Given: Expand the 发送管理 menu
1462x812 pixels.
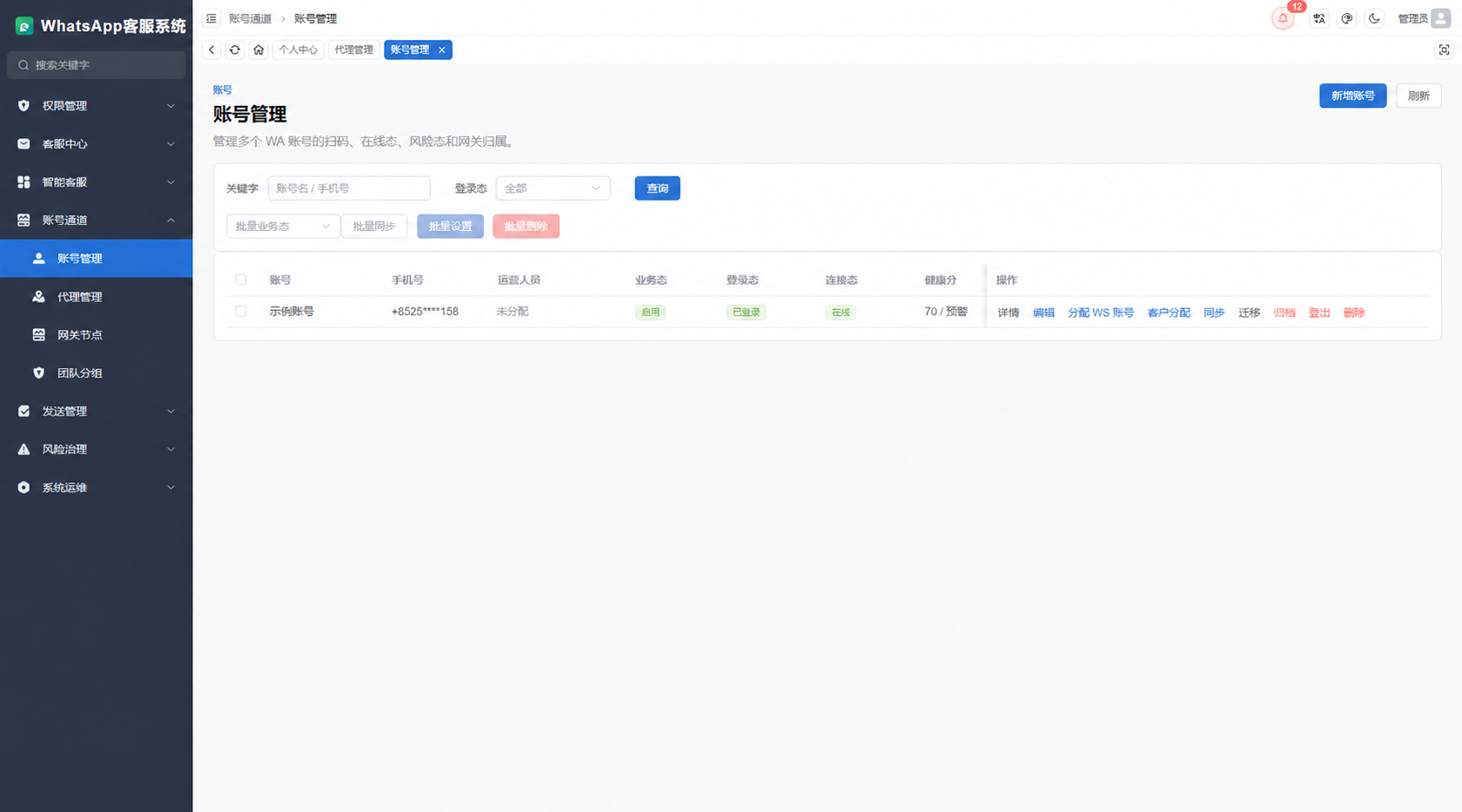Looking at the screenshot, I should 96,412.
